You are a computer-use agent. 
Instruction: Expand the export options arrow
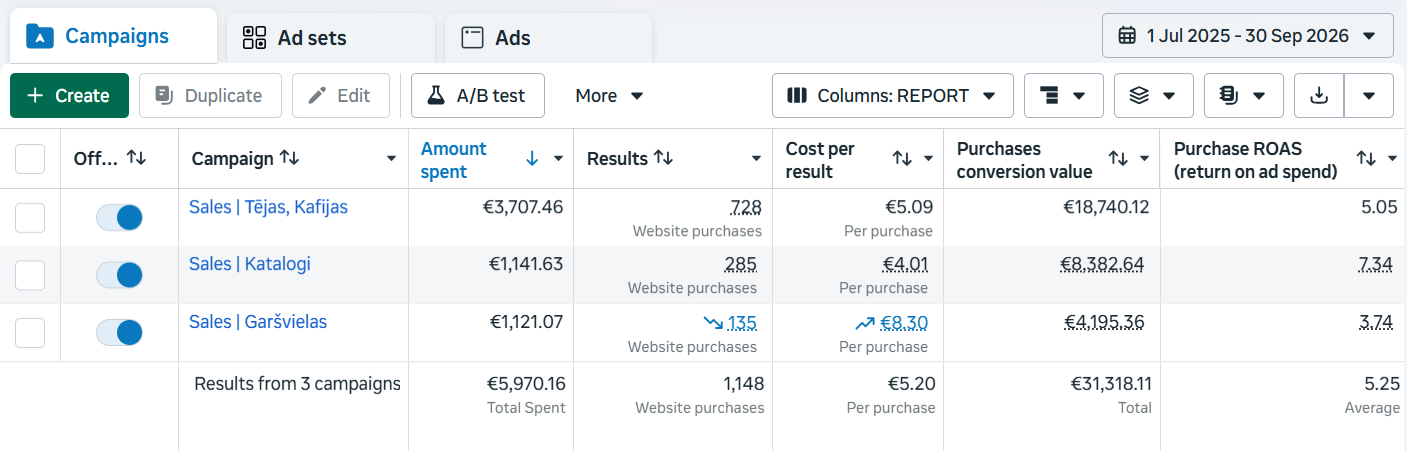tap(1369, 96)
